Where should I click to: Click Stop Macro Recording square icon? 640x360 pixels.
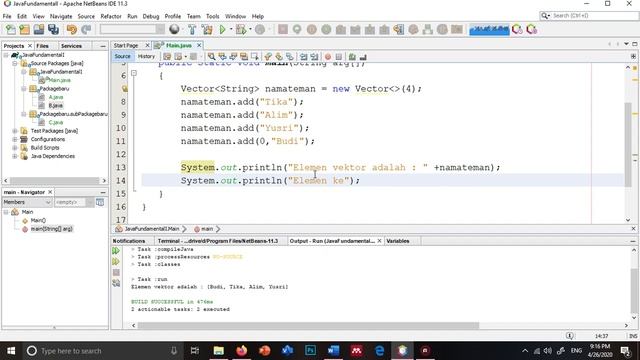point(338,57)
